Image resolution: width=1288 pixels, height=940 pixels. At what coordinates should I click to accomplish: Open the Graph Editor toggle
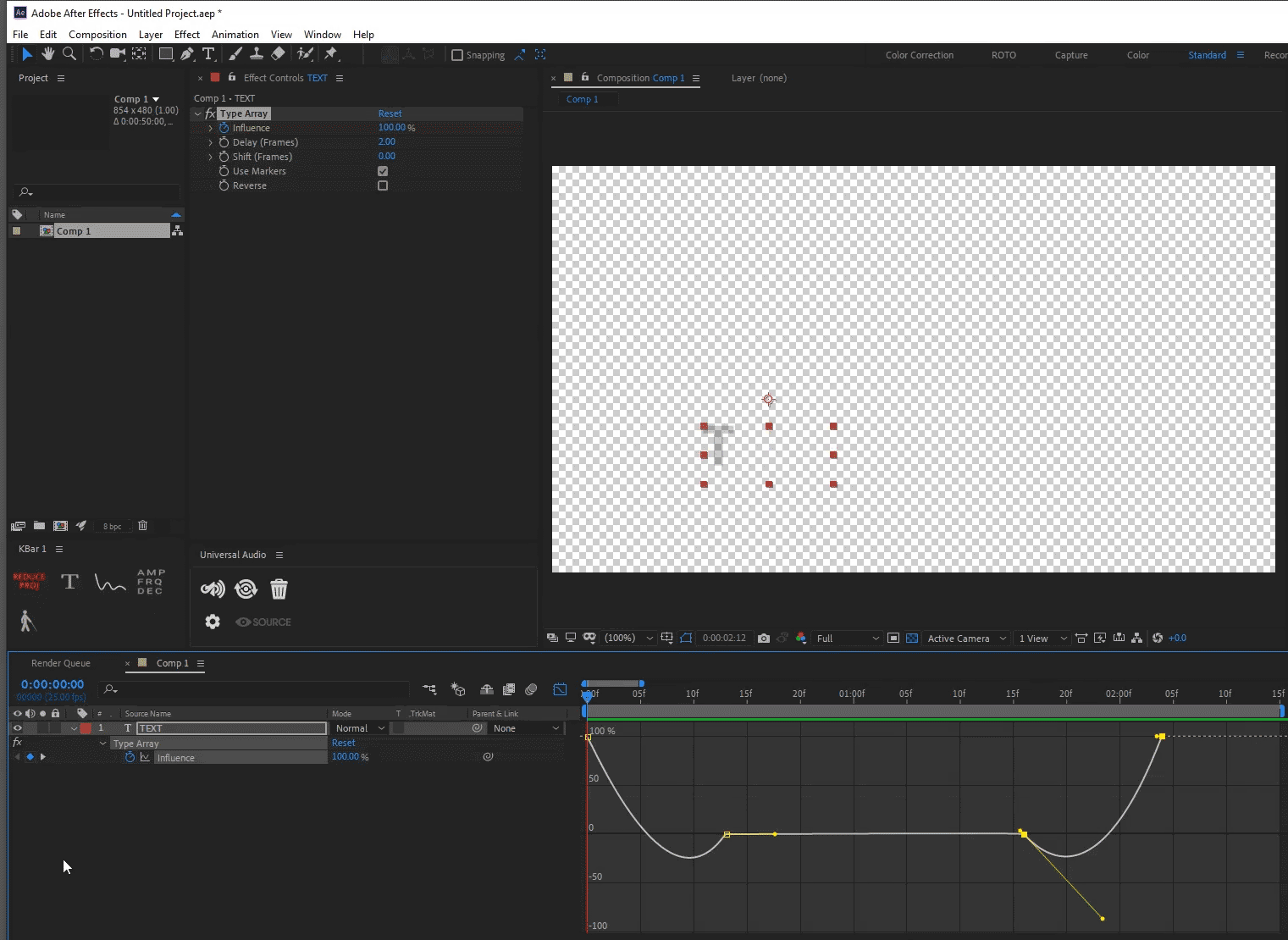click(560, 689)
